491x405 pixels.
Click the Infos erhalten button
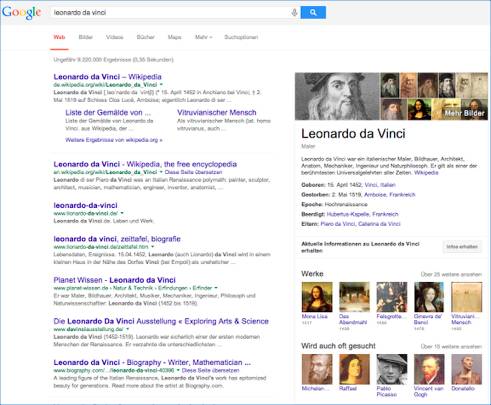pos(462,247)
